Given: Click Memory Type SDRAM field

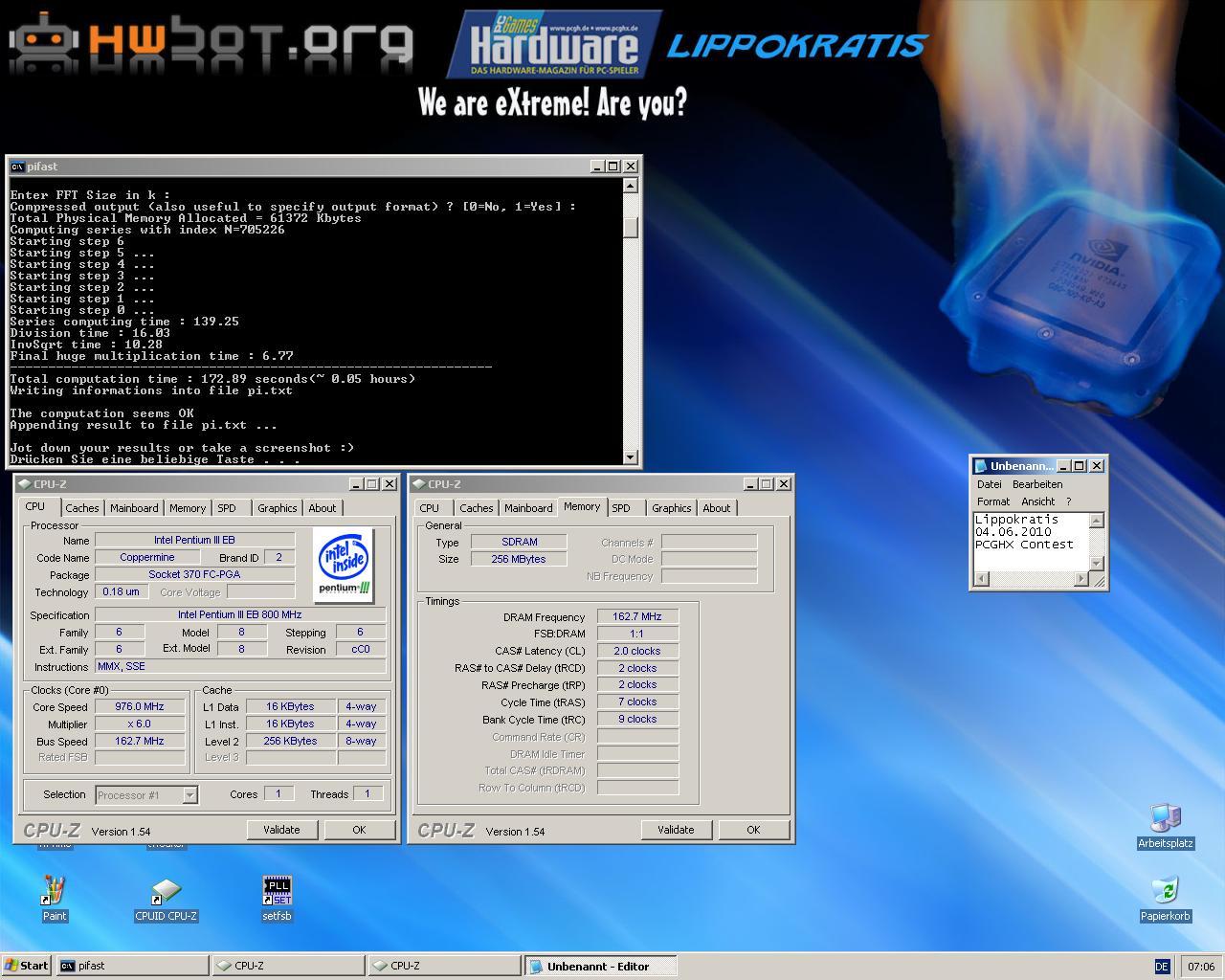Looking at the screenshot, I should (x=519, y=542).
